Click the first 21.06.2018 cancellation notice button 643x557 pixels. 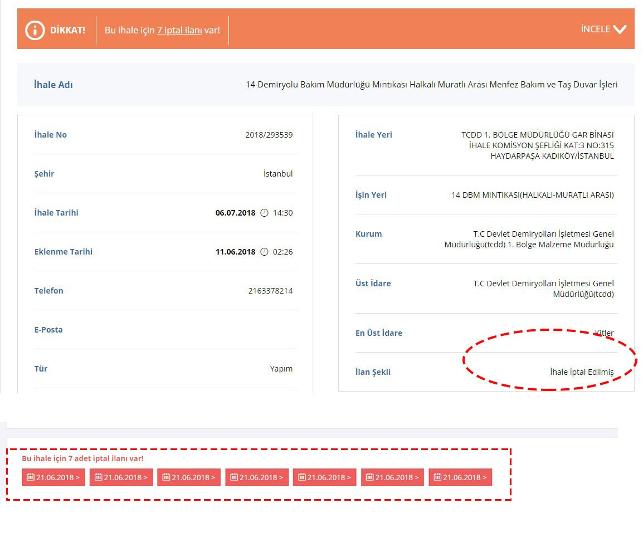tap(52, 477)
